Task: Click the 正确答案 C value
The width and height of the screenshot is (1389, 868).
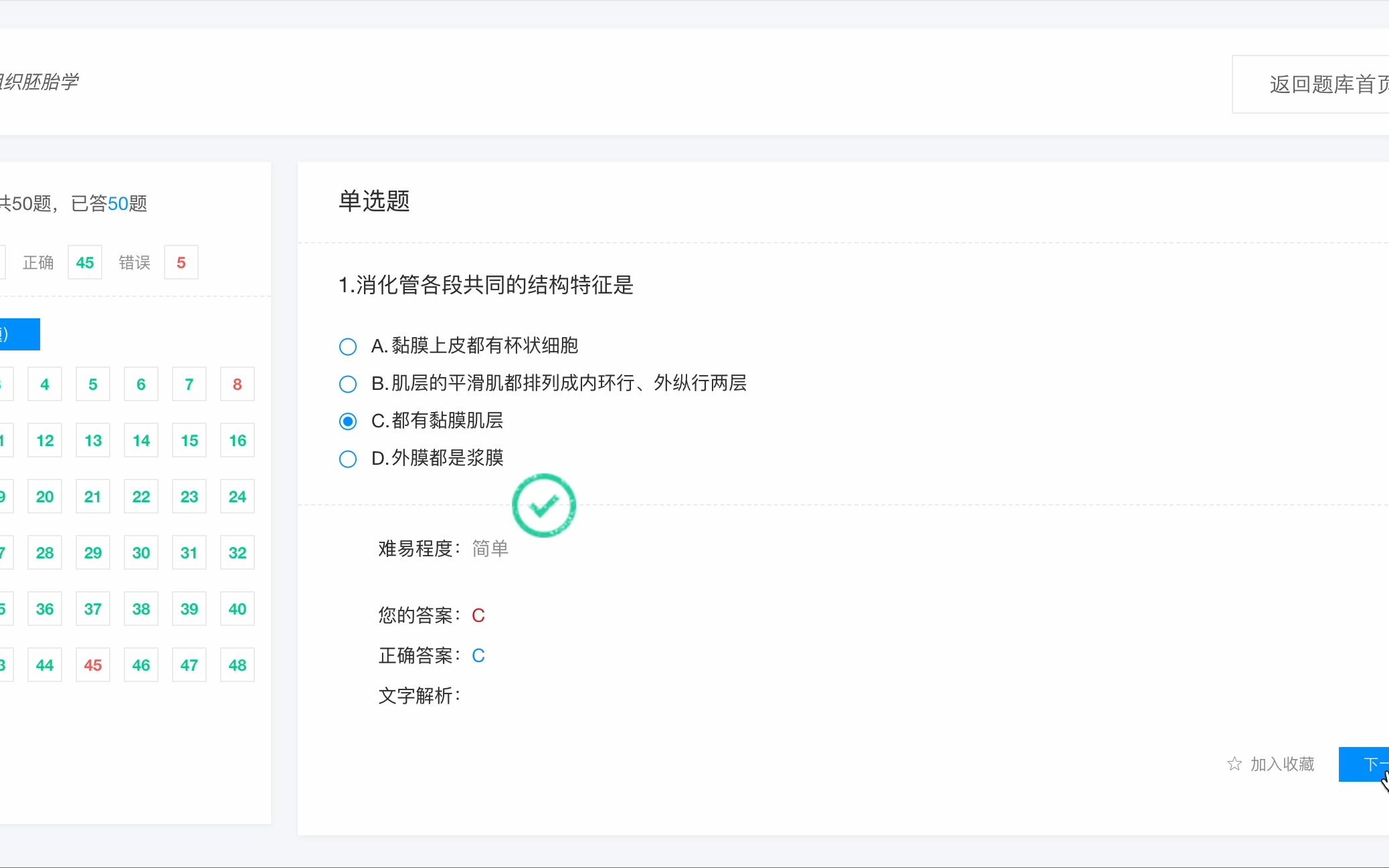Action: coord(478,656)
